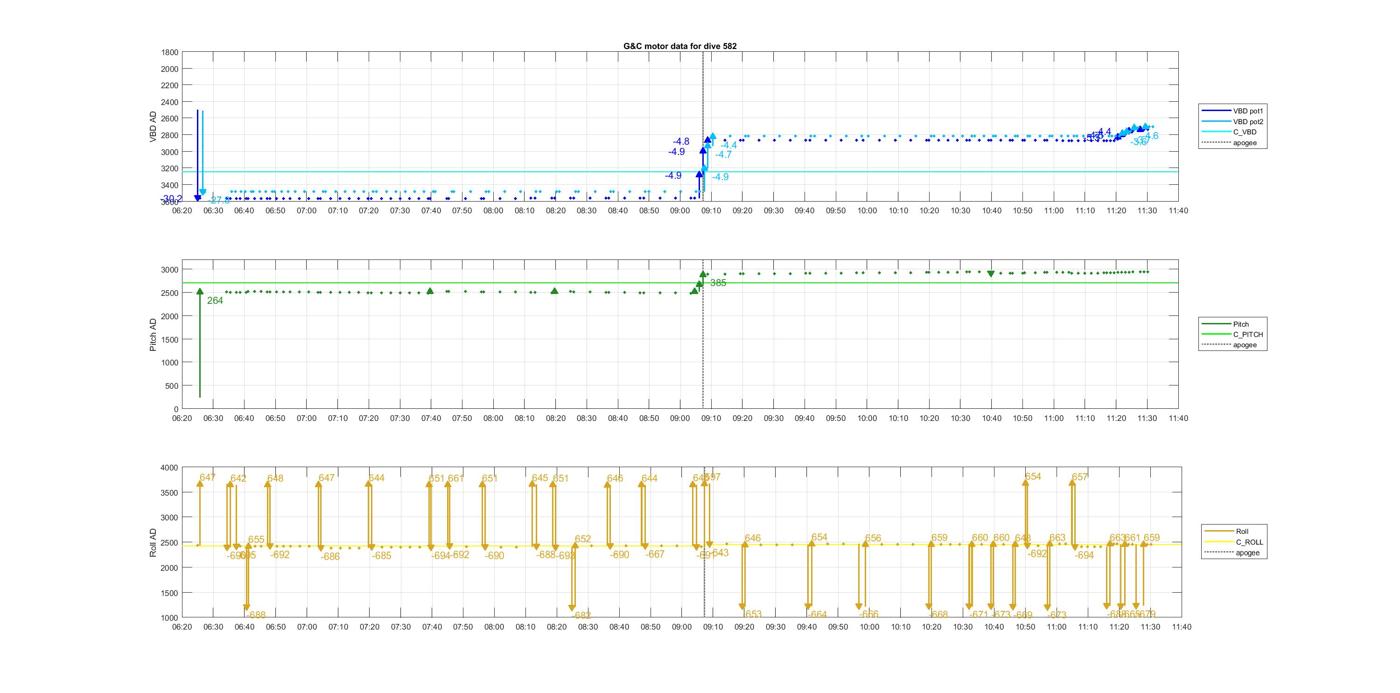
Task: Click the light blue '-4.7' VBD annotation
Action: pyautogui.click(x=723, y=155)
